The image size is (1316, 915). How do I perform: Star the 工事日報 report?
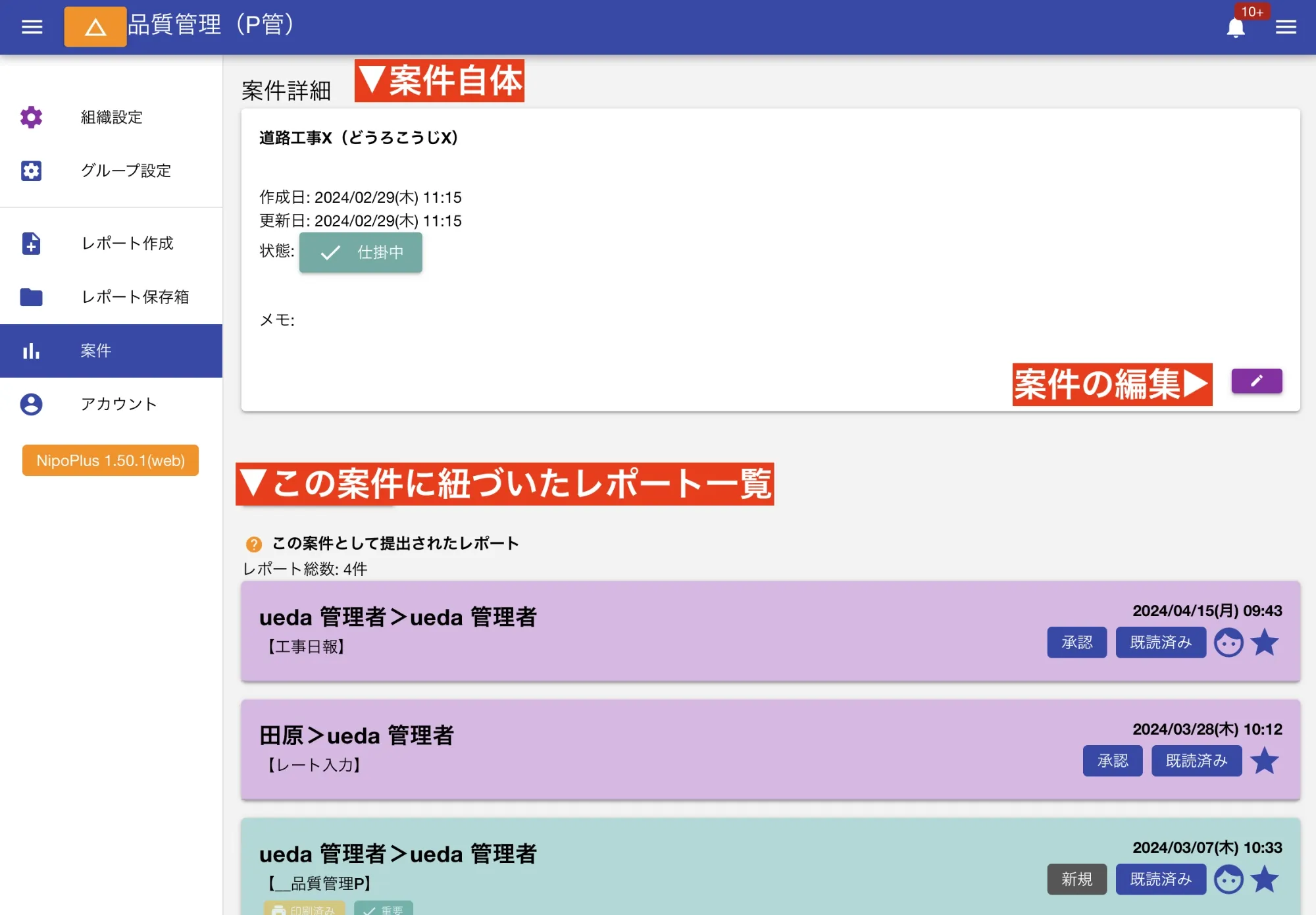1265,642
